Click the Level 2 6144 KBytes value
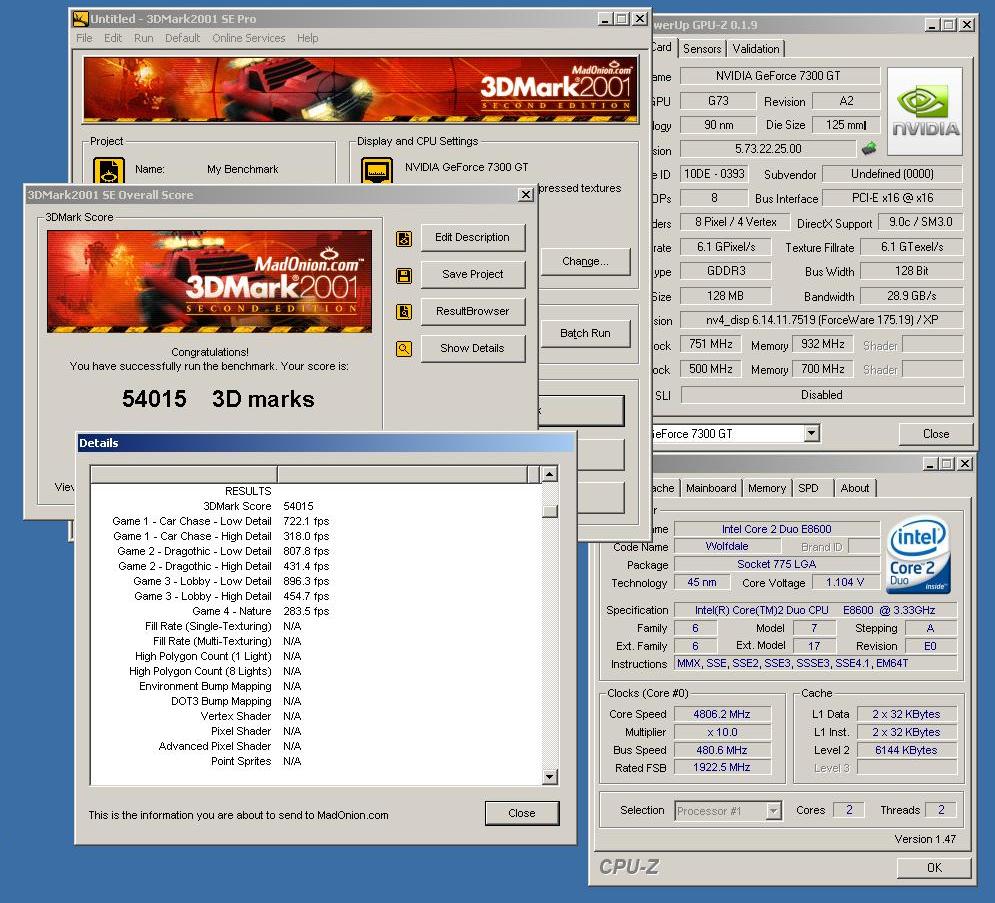Image resolution: width=995 pixels, height=903 pixels. [906, 749]
